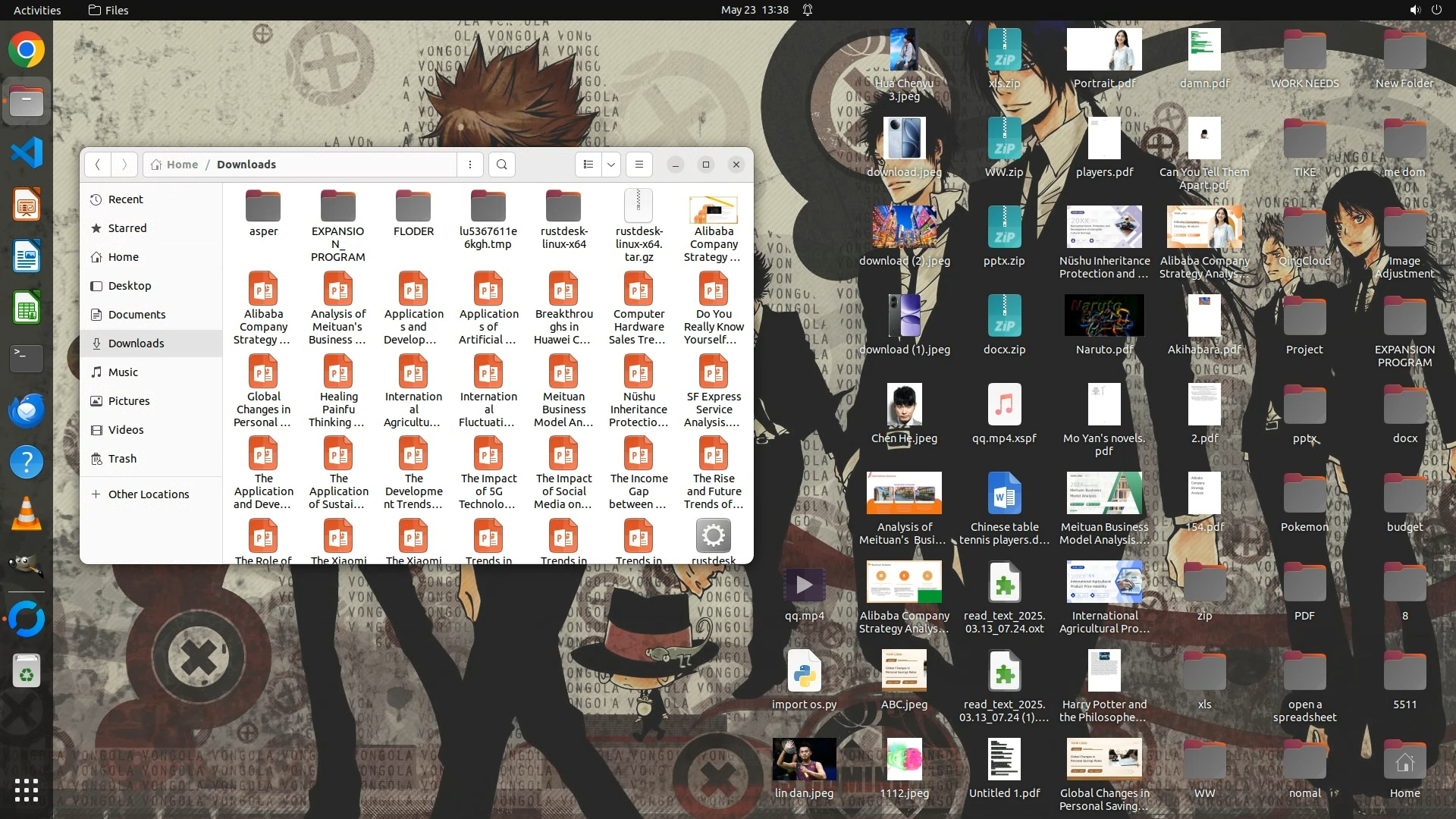Image resolution: width=1456 pixels, height=819 pixels.
Task: Go back with the left arrow button
Action: coord(97,165)
